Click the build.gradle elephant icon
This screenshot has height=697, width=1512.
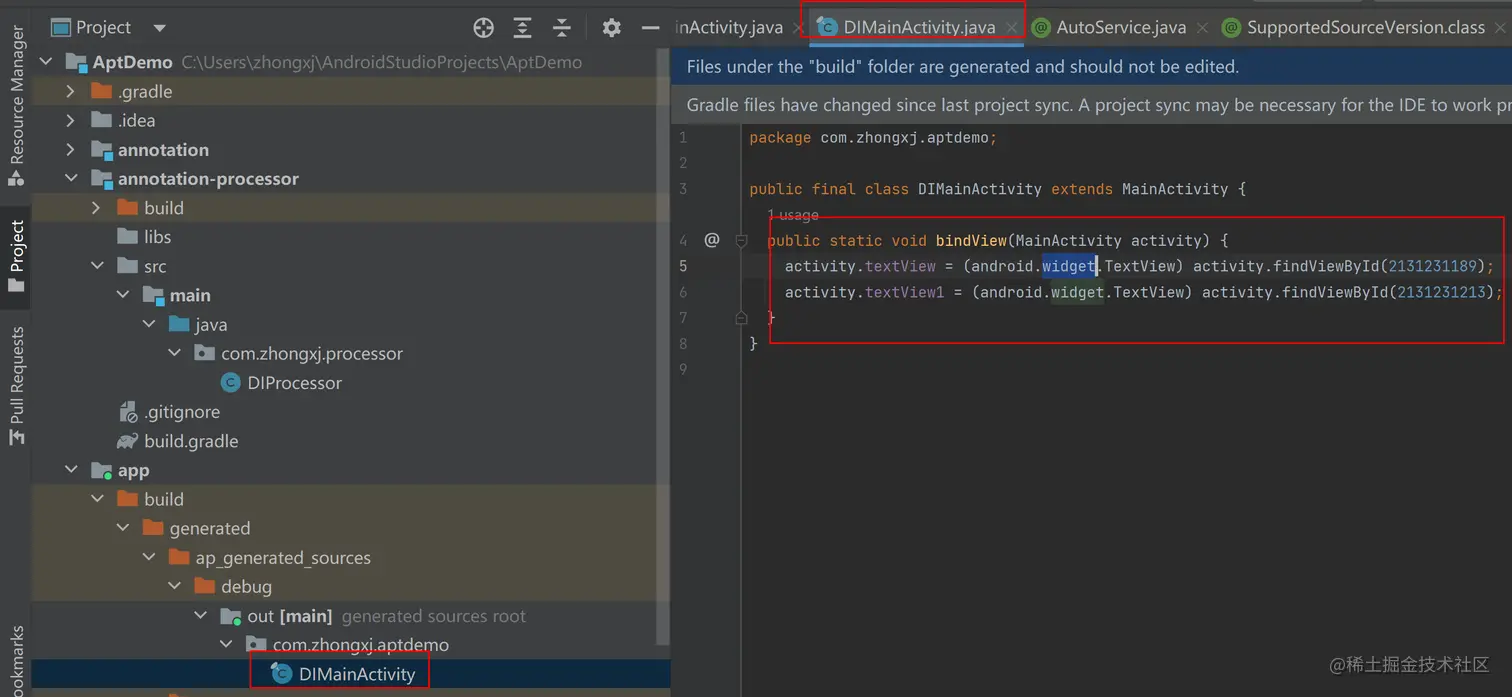(127, 441)
